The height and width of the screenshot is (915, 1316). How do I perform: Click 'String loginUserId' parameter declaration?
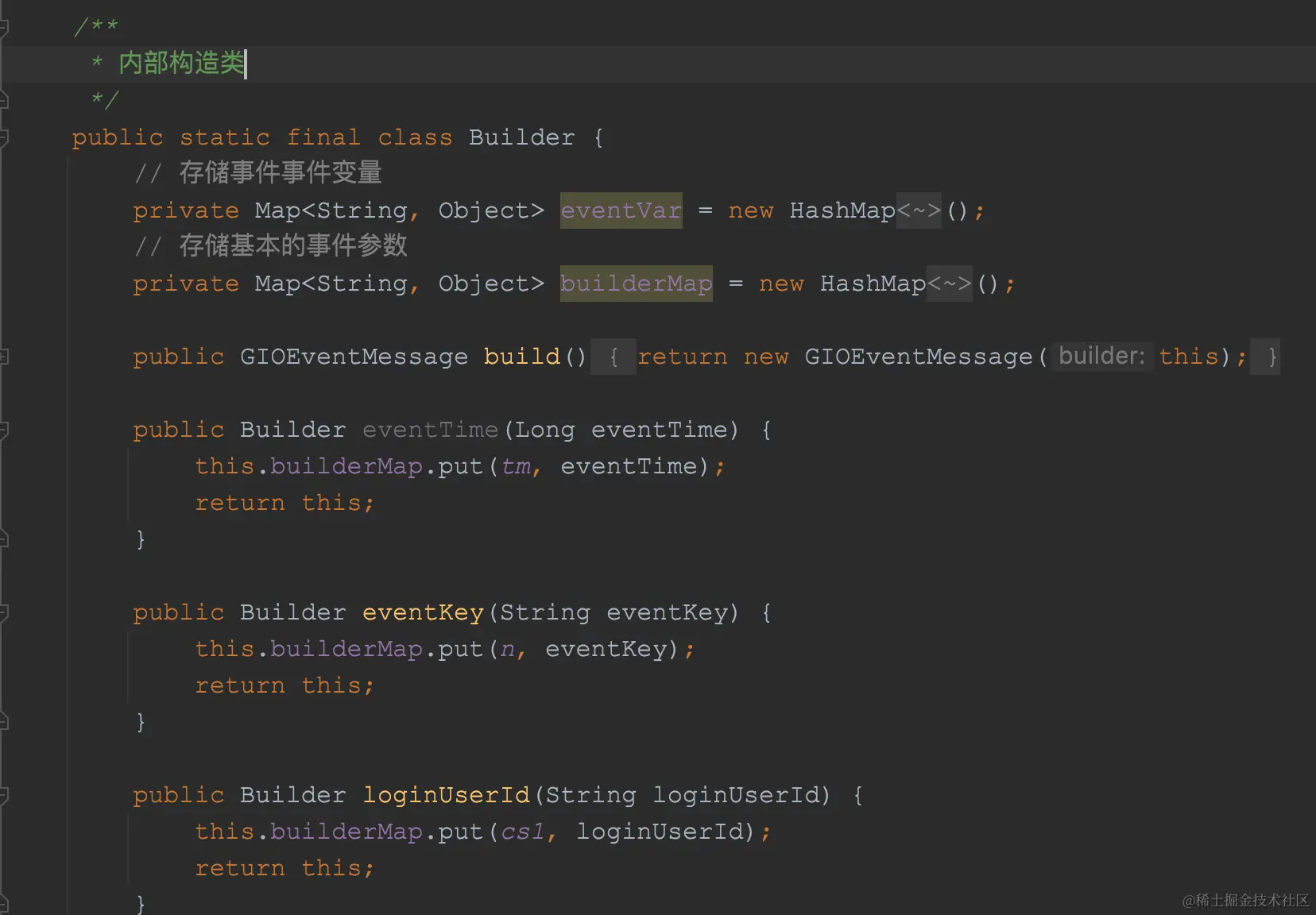682,795
